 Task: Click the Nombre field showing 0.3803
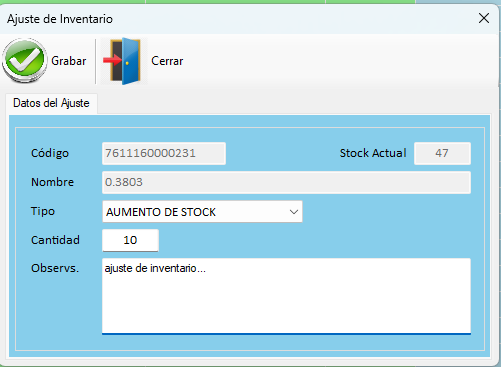click(286, 182)
